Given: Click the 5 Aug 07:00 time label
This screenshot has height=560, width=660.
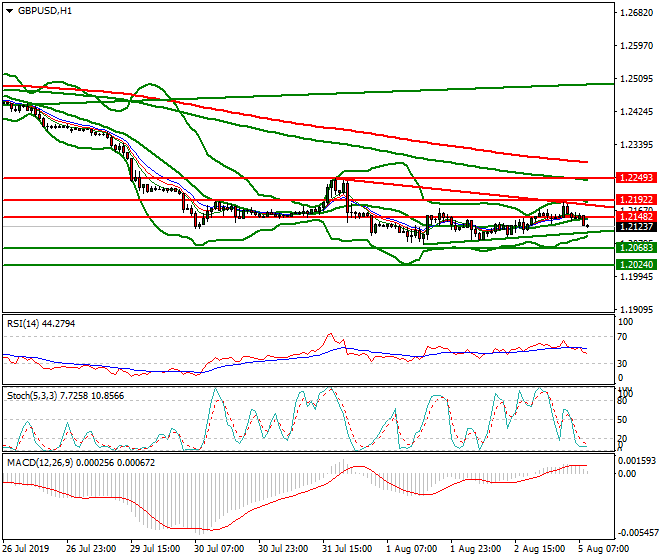Looking at the screenshot, I should [604, 549].
